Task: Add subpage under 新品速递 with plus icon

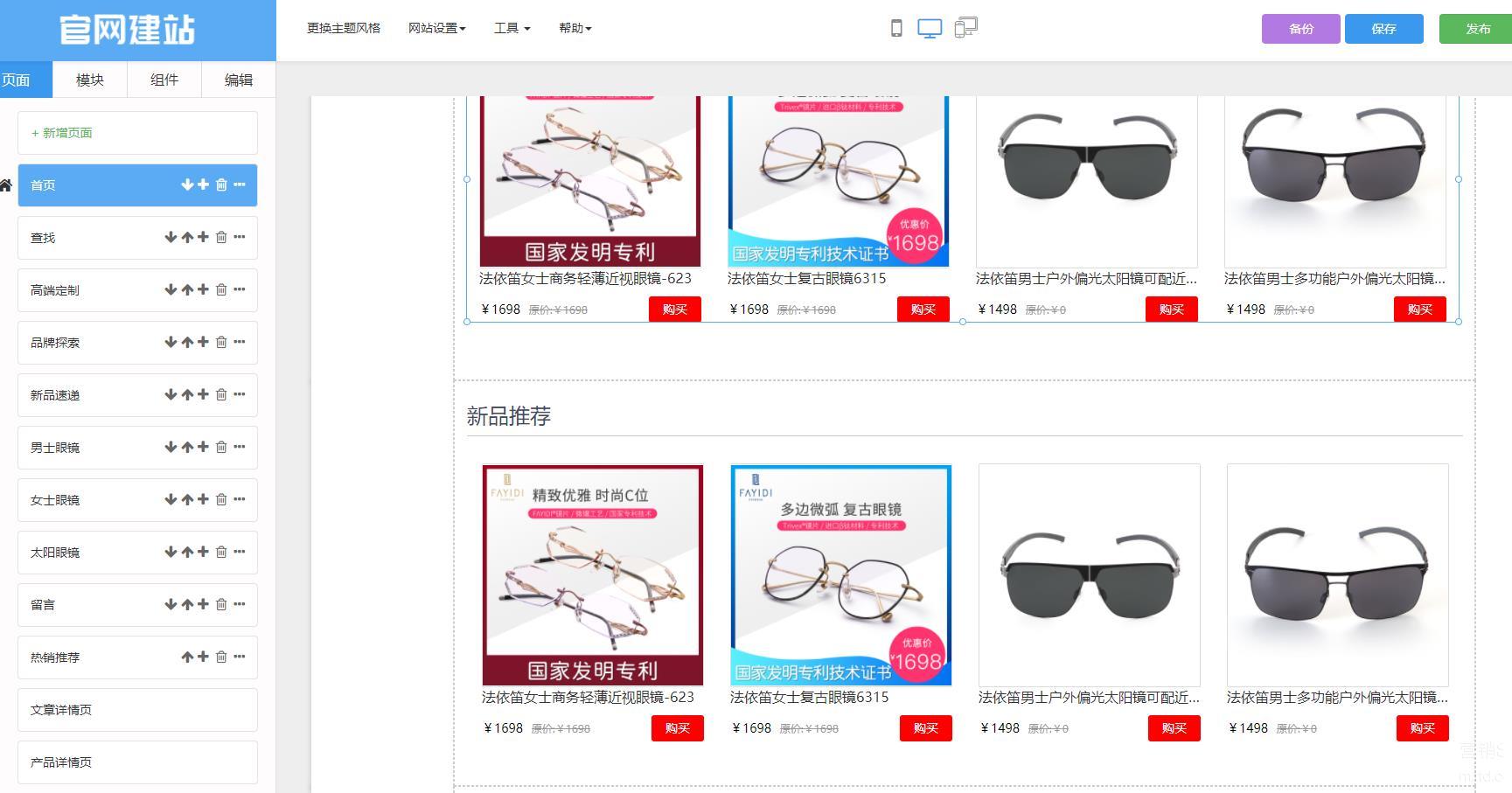Action: (203, 394)
